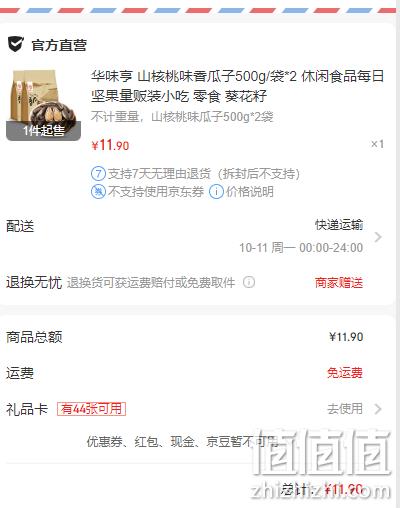Select delivery time 10-11 周一 00:00-24:00
Viewport: 400px width, 508px height.
click(x=301, y=248)
